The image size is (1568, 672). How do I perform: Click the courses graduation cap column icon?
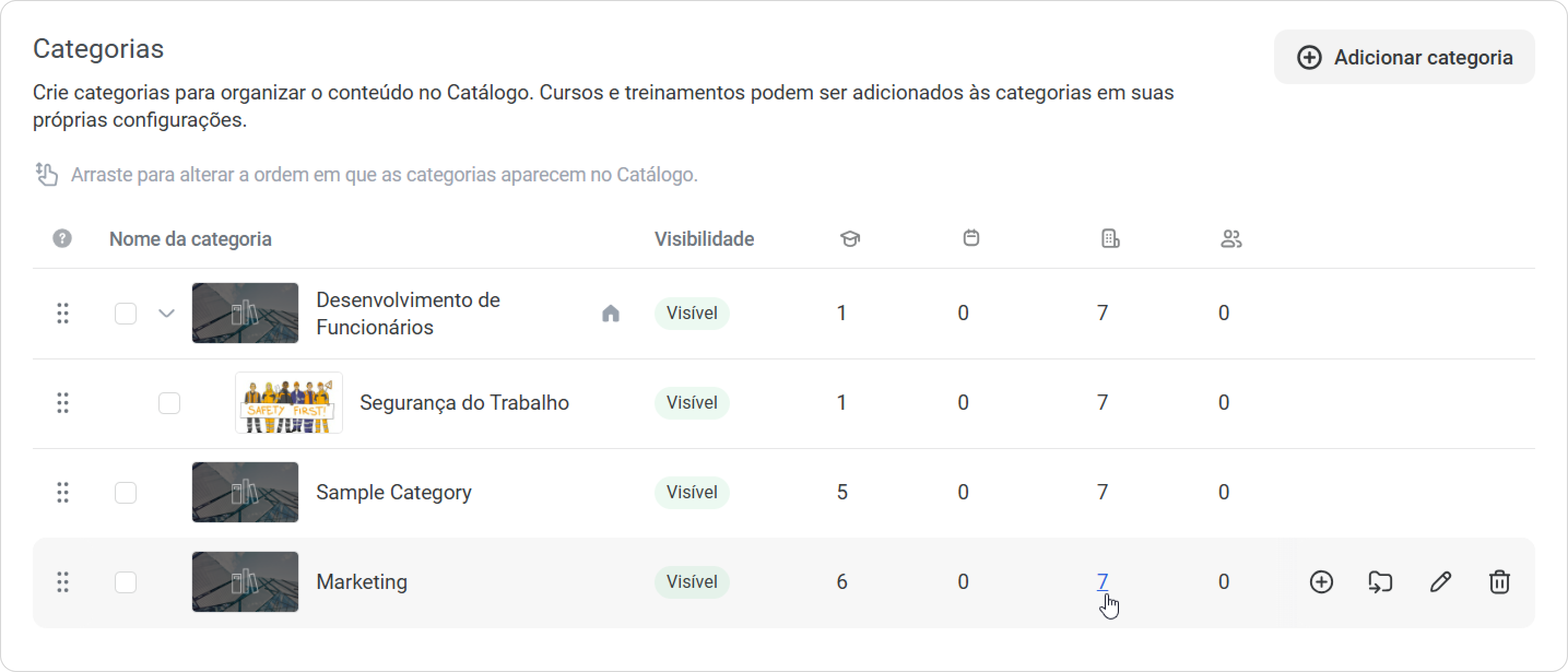click(x=850, y=239)
